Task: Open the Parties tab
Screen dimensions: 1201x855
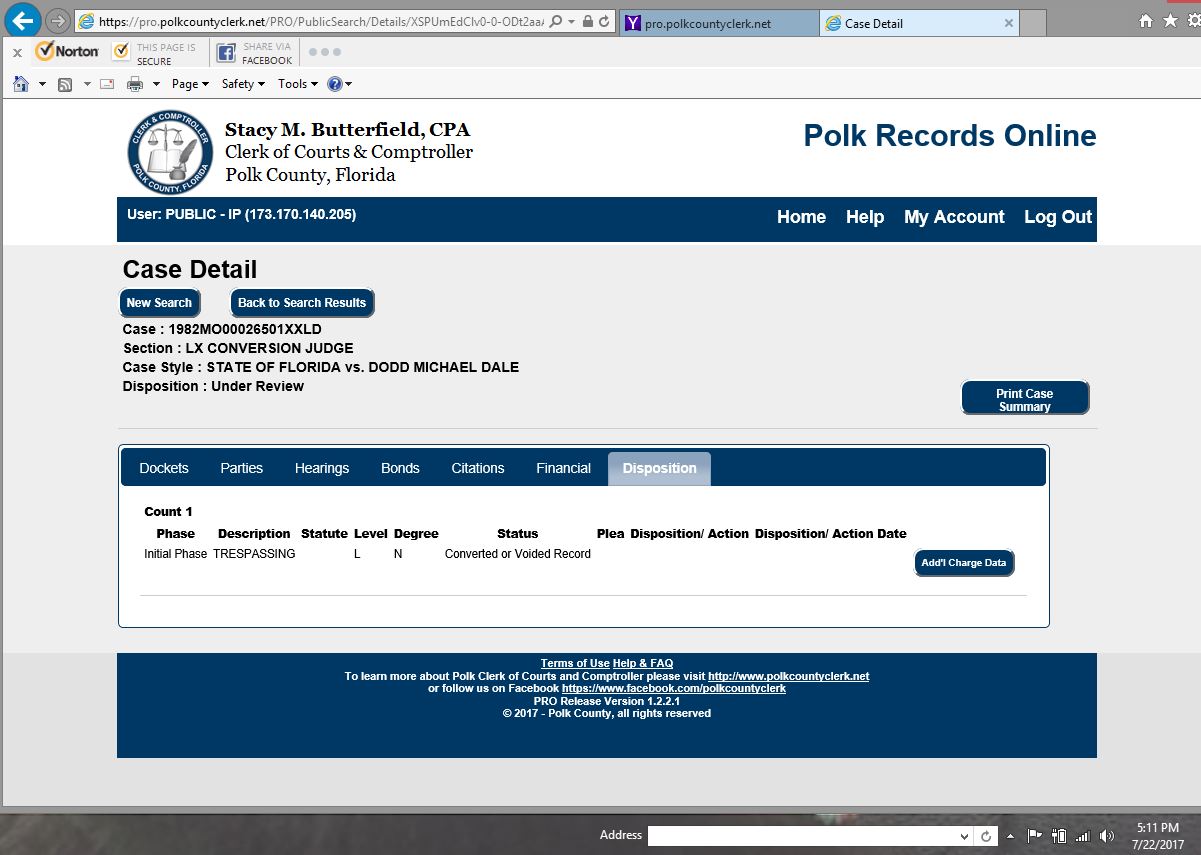Action: (242, 468)
